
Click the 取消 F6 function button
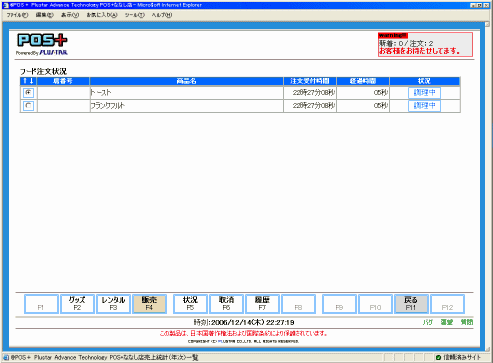226,304
